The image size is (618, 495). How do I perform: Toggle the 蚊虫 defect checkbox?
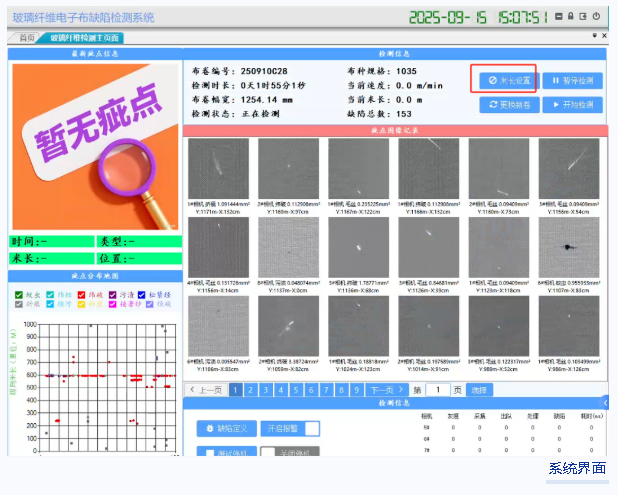click(18, 295)
